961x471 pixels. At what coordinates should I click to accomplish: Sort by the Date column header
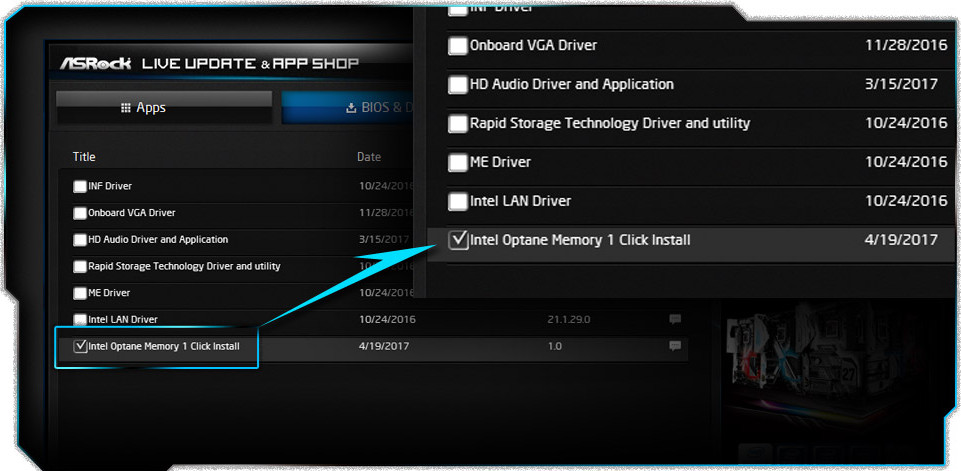(x=369, y=157)
